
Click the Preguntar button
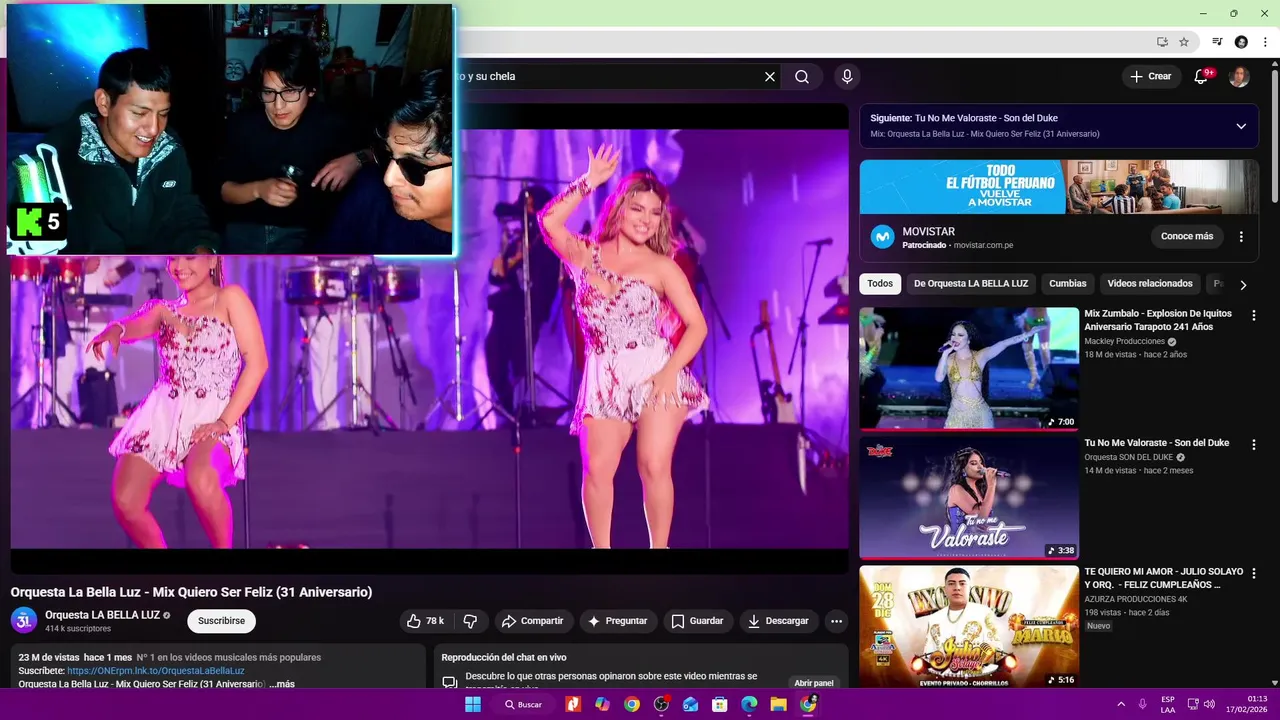click(617, 621)
